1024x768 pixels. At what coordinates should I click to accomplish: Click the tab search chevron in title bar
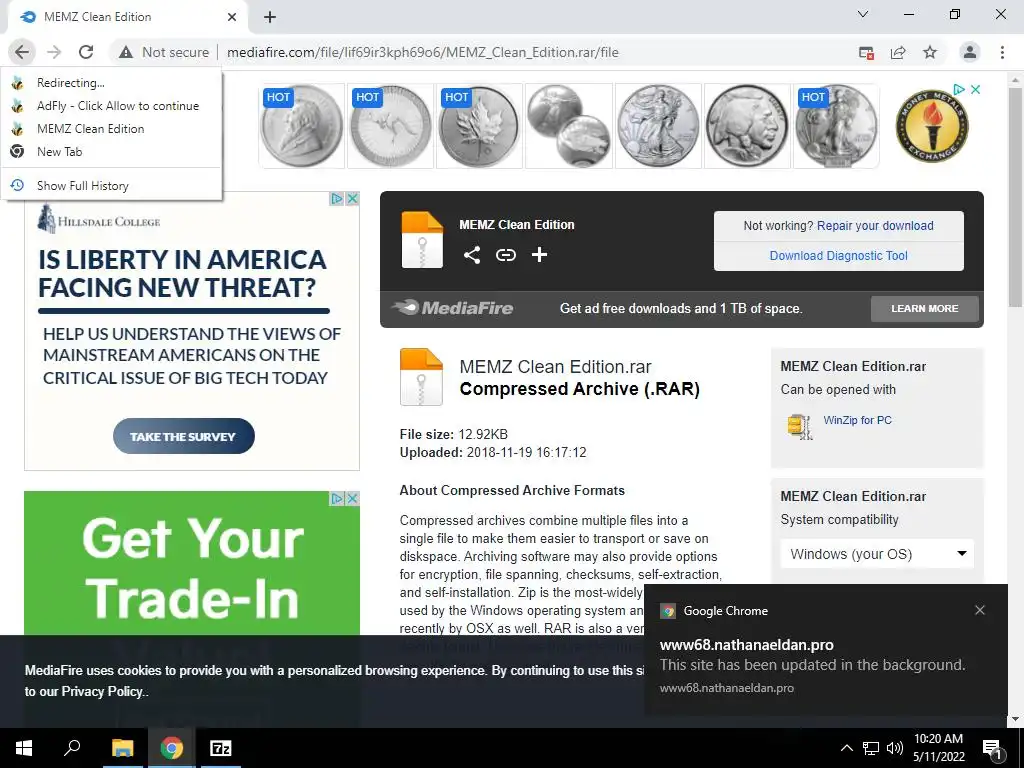(863, 14)
